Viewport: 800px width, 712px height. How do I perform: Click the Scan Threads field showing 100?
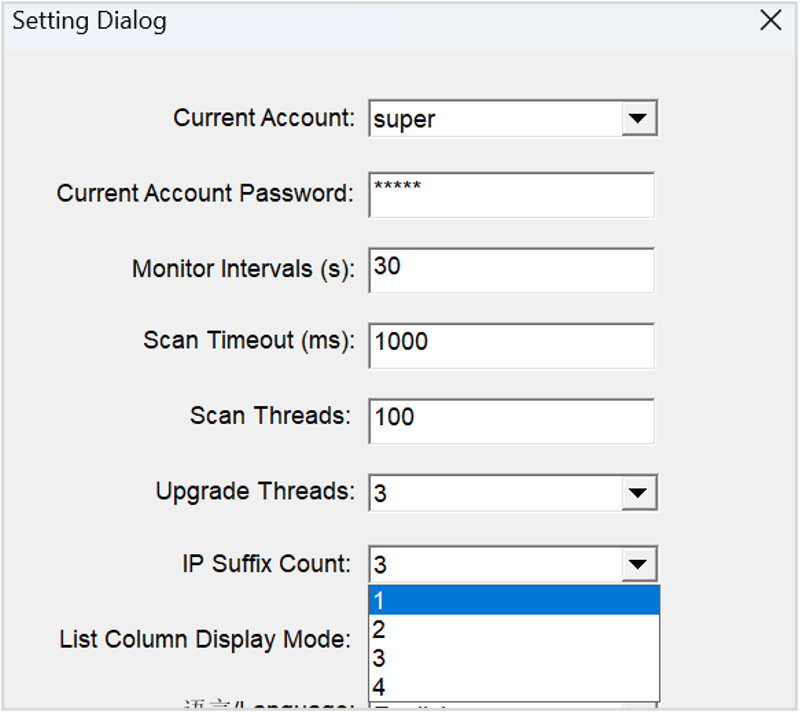[511, 420]
